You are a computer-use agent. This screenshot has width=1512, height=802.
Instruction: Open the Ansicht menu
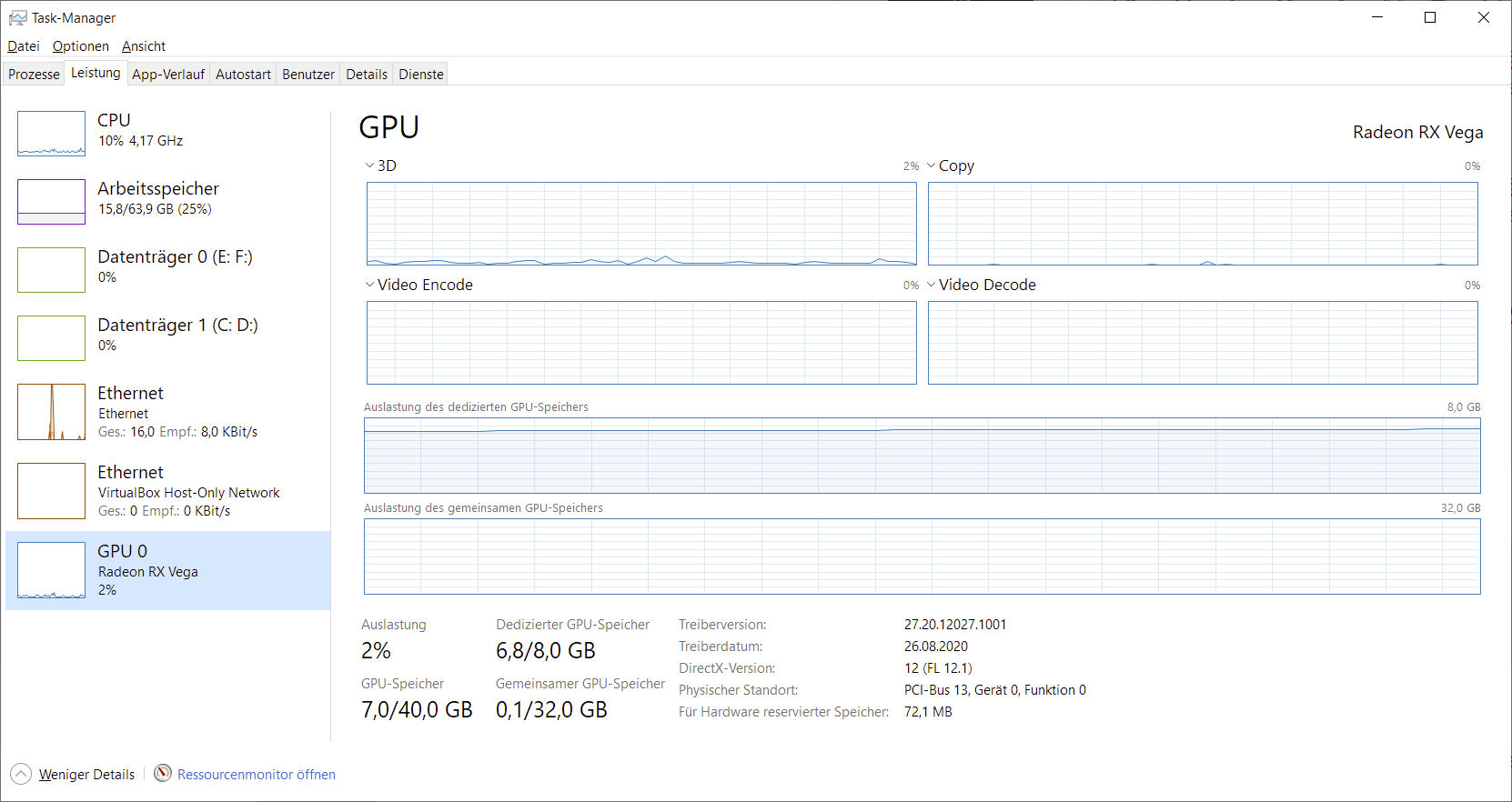pyautogui.click(x=144, y=46)
